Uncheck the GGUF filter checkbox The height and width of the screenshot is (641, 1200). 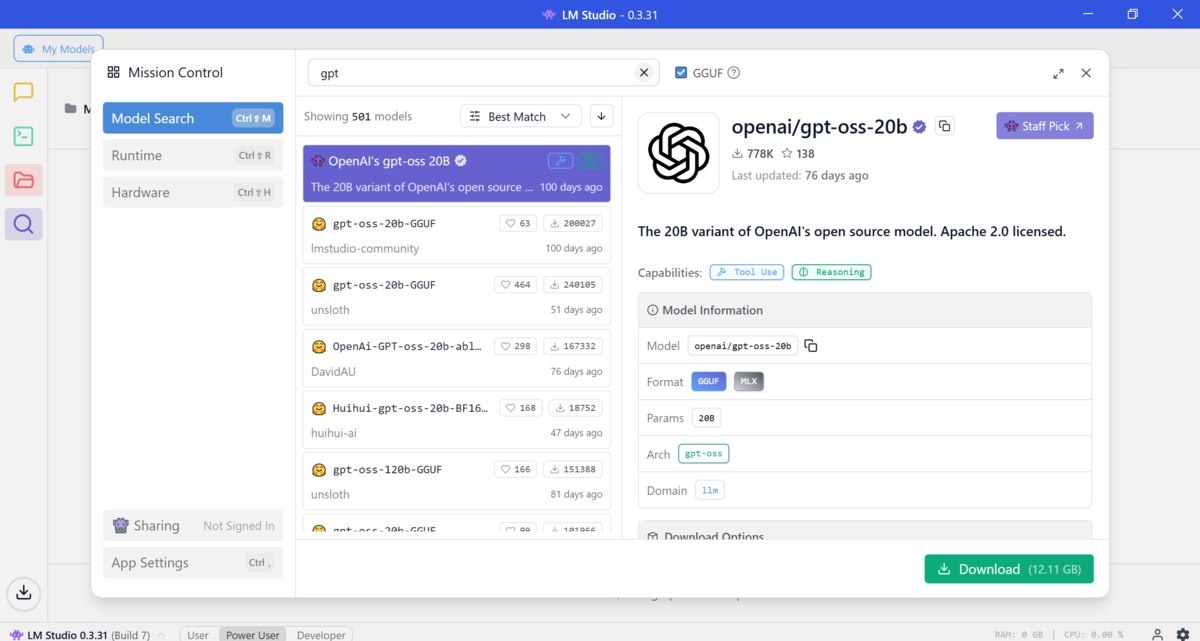pos(681,72)
